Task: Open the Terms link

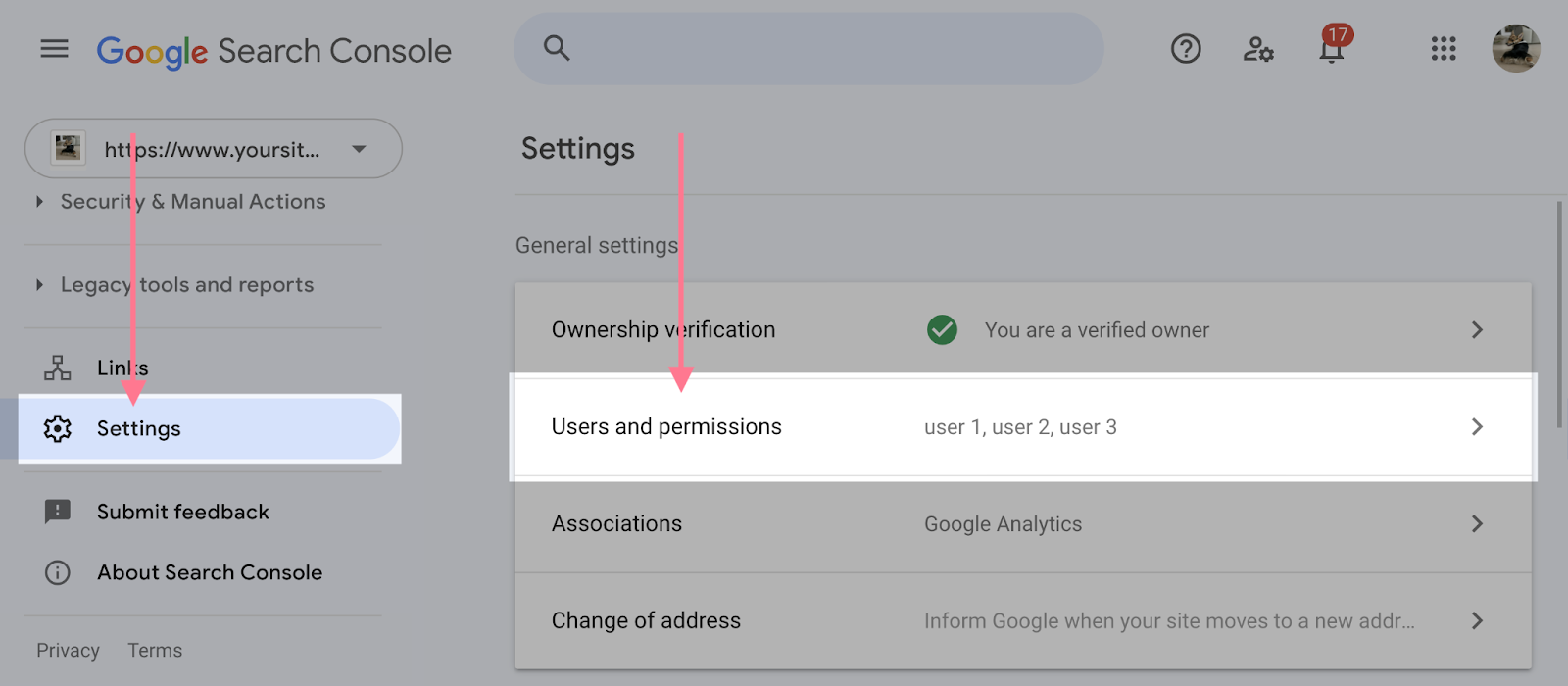Action: click(154, 650)
